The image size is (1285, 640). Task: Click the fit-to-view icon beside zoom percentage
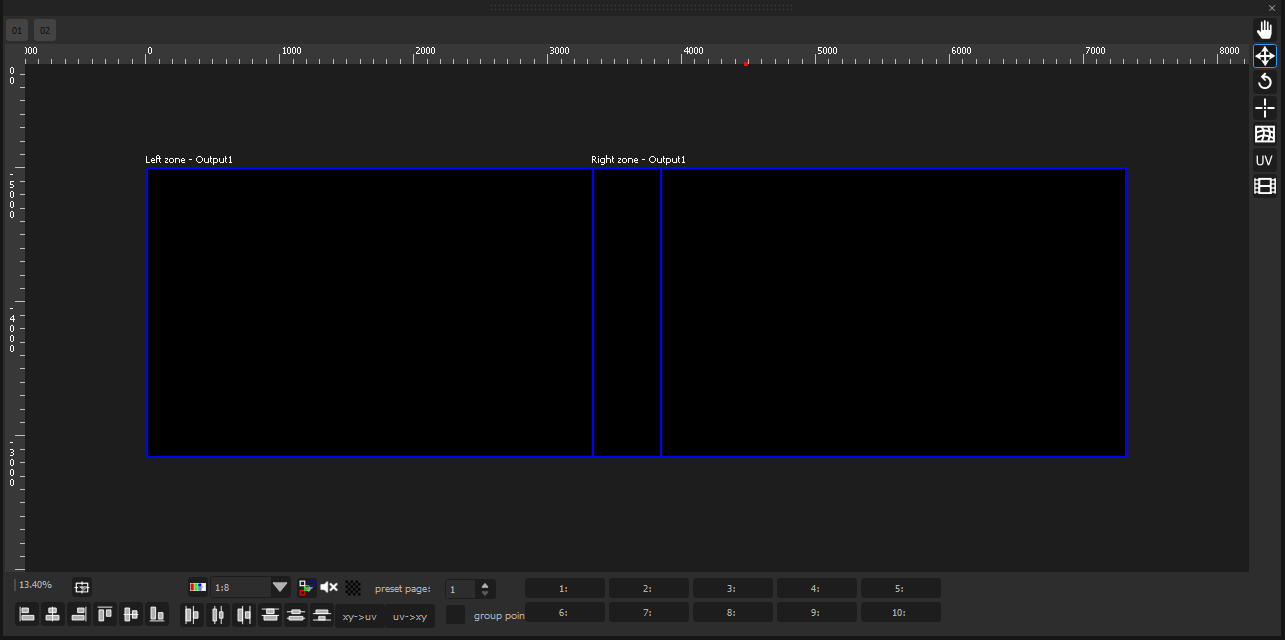pos(82,587)
